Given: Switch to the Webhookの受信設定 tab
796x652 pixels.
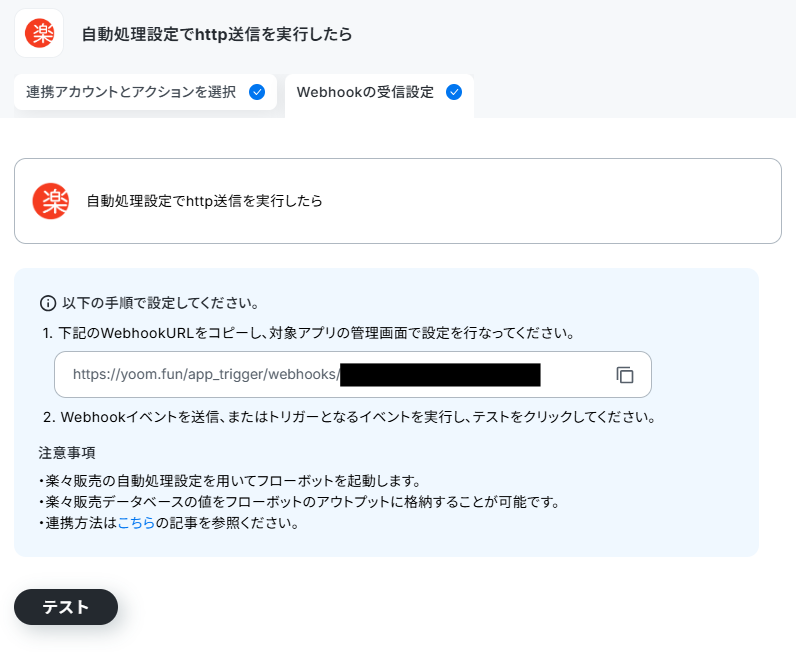Looking at the screenshot, I should (x=379, y=95).
